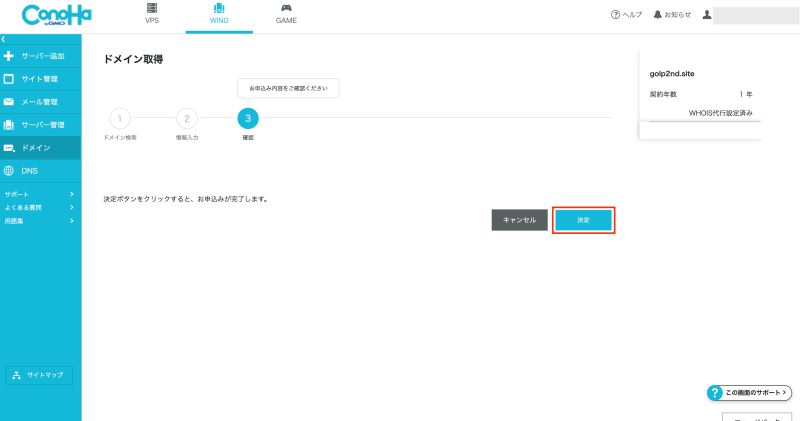Expand the サポート sidebar section
Viewport: 800px width, 421px height.
(x=72, y=194)
